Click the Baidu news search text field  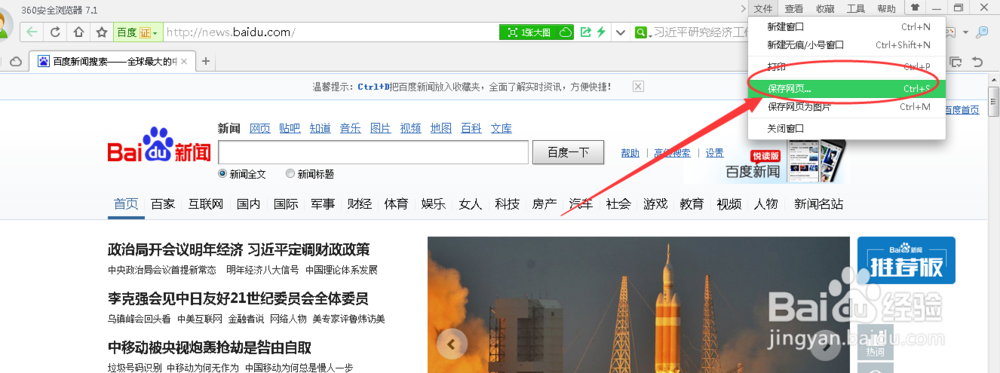pyautogui.click(x=373, y=152)
